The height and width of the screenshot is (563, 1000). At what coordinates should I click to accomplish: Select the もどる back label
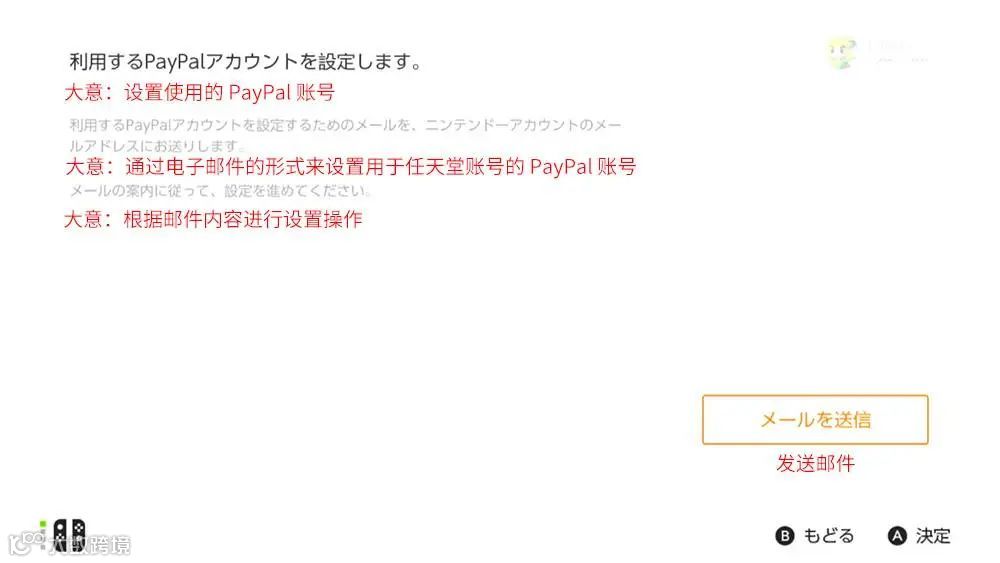[828, 536]
